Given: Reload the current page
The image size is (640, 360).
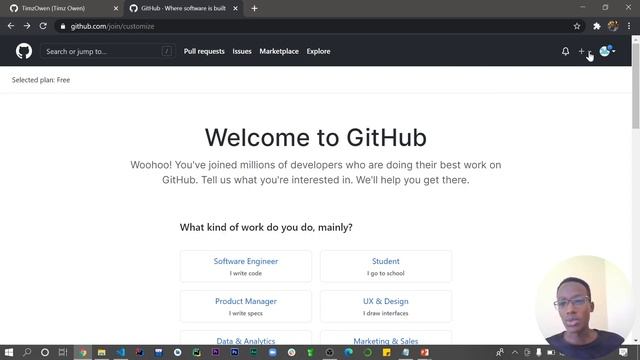Looking at the screenshot, I should pyautogui.click(x=43, y=26).
